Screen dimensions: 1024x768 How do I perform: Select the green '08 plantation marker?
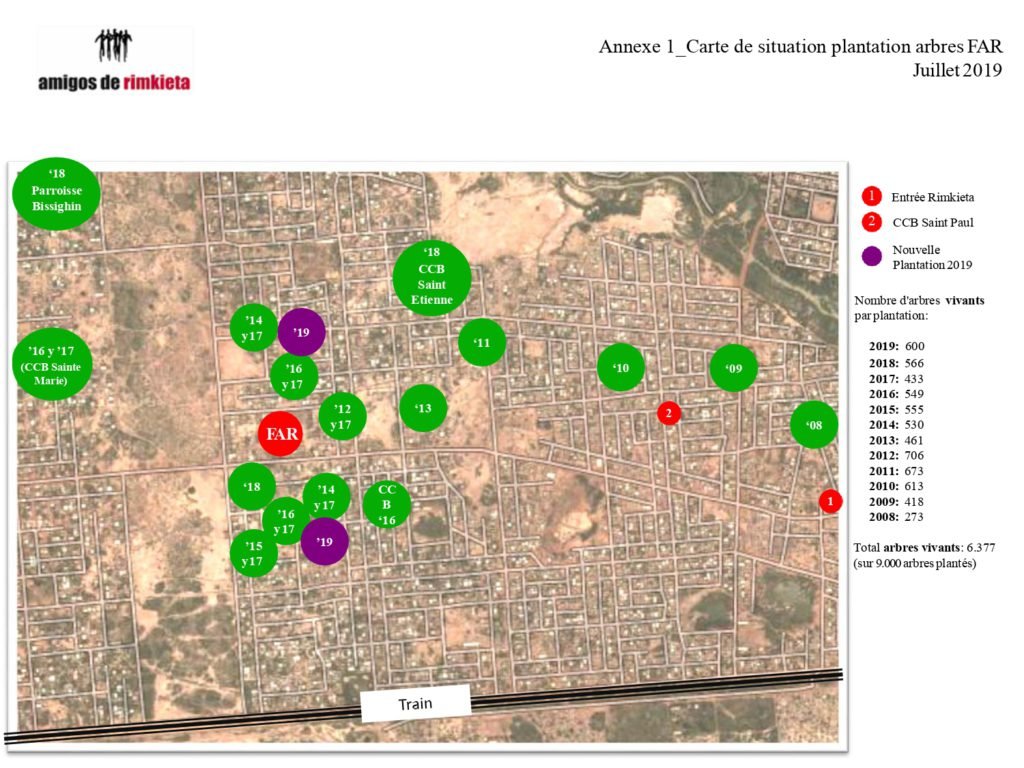[814, 425]
